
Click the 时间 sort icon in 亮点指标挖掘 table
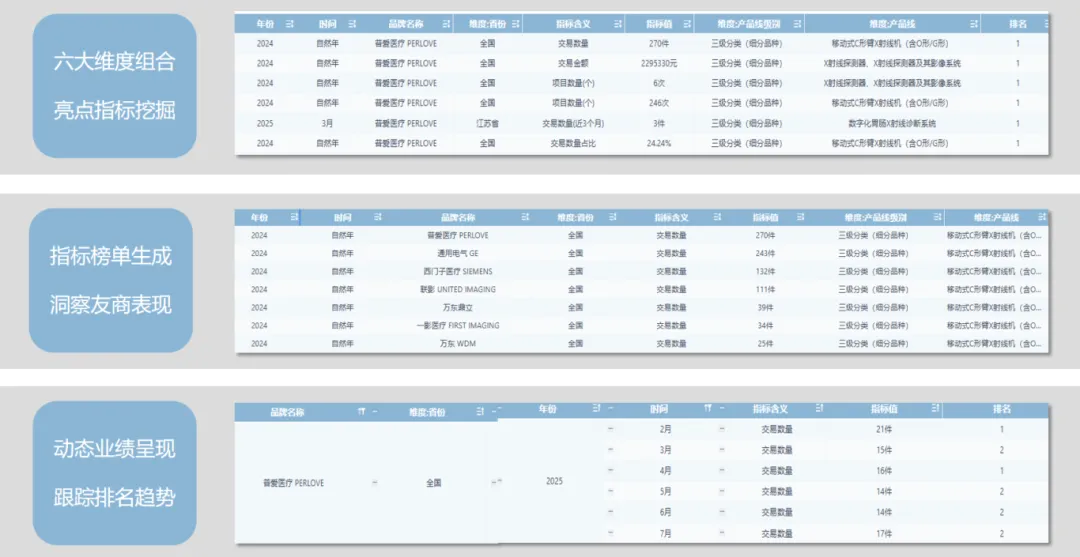[x=353, y=23]
